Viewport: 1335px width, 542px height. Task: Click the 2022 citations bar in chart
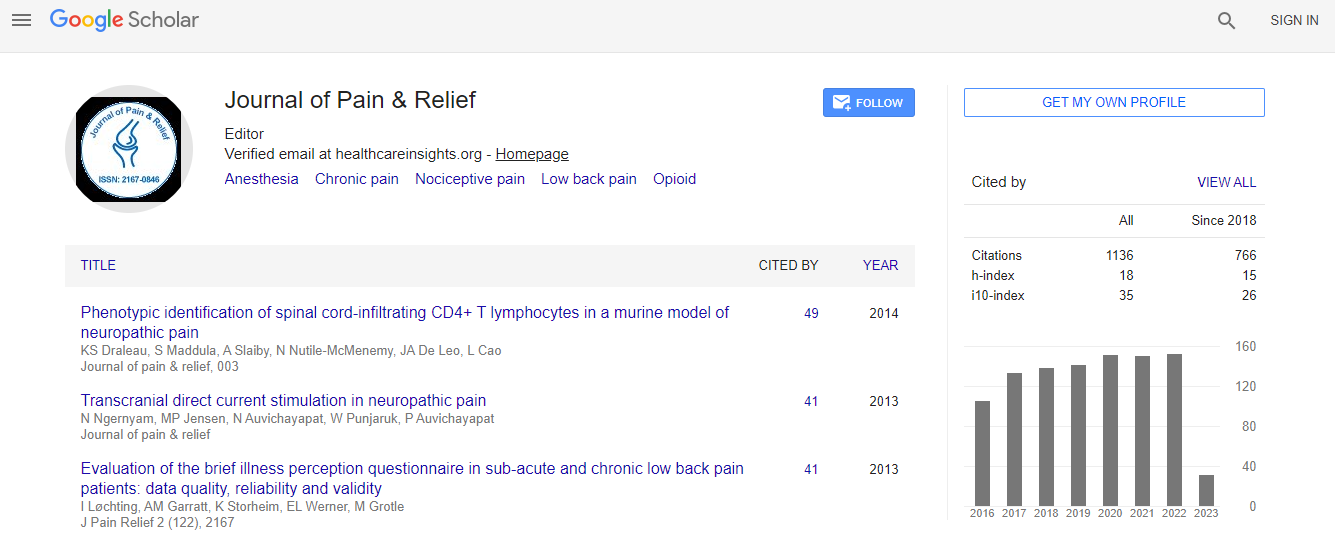[1174, 429]
